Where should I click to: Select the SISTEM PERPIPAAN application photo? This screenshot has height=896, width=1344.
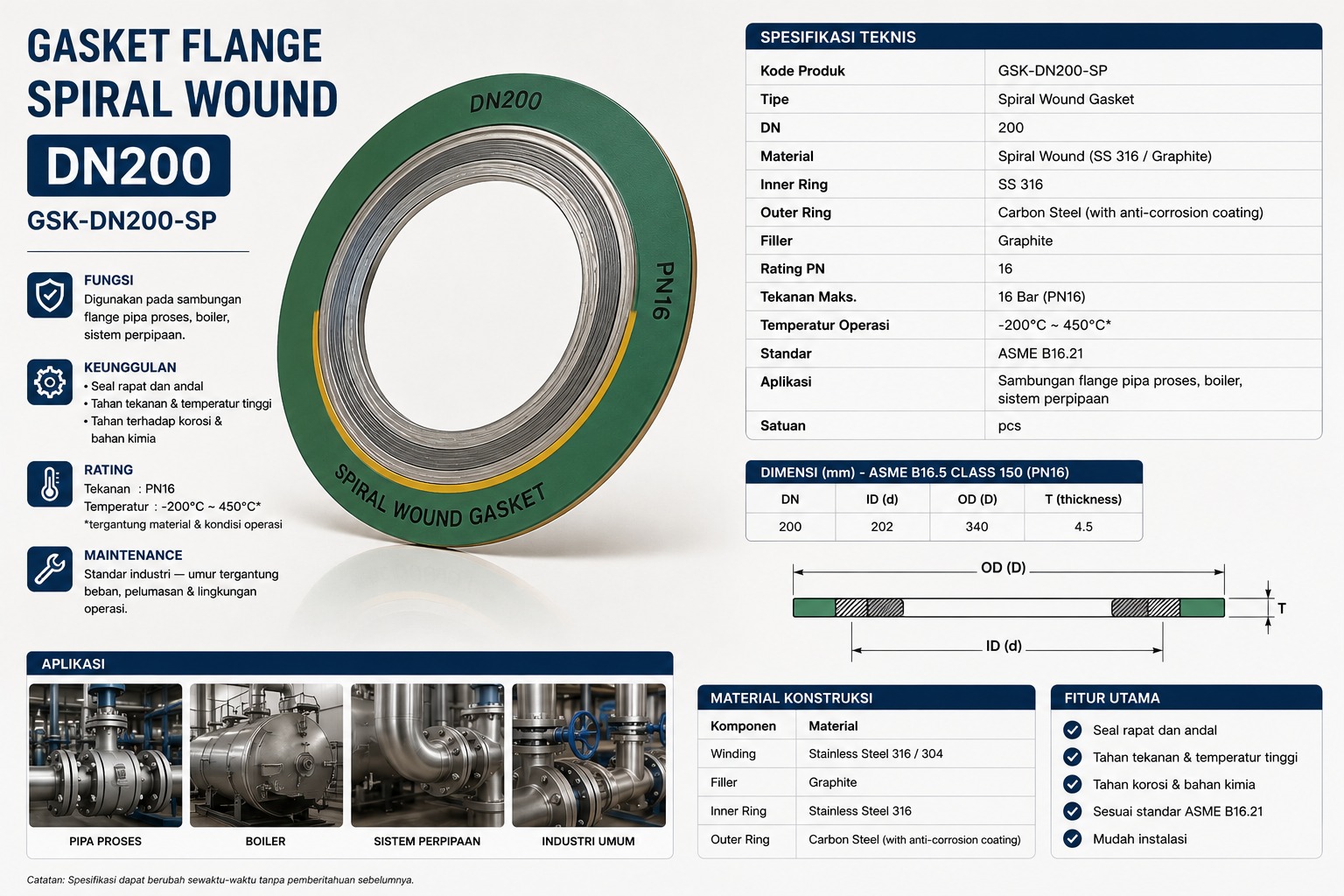[427, 755]
